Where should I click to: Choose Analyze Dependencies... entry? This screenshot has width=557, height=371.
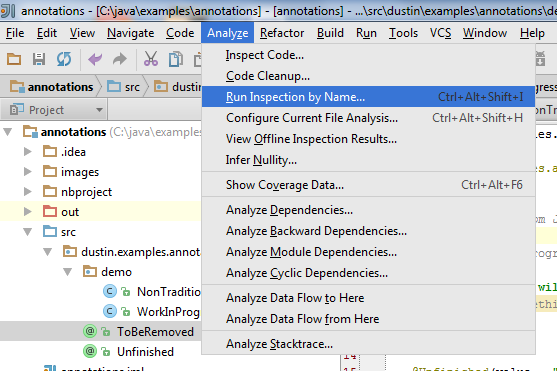click(x=368, y=210)
